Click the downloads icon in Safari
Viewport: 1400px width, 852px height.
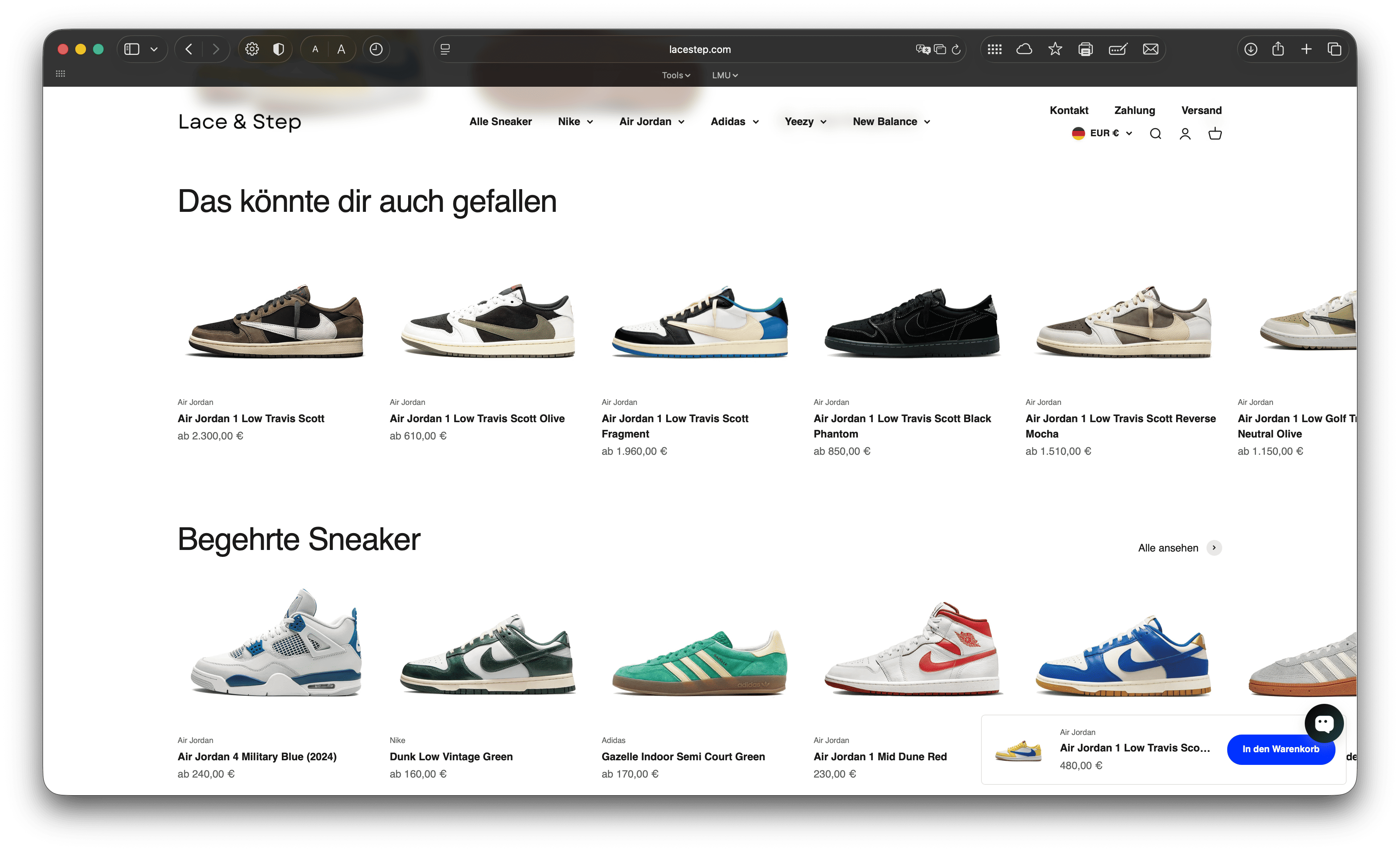point(1251,50)
